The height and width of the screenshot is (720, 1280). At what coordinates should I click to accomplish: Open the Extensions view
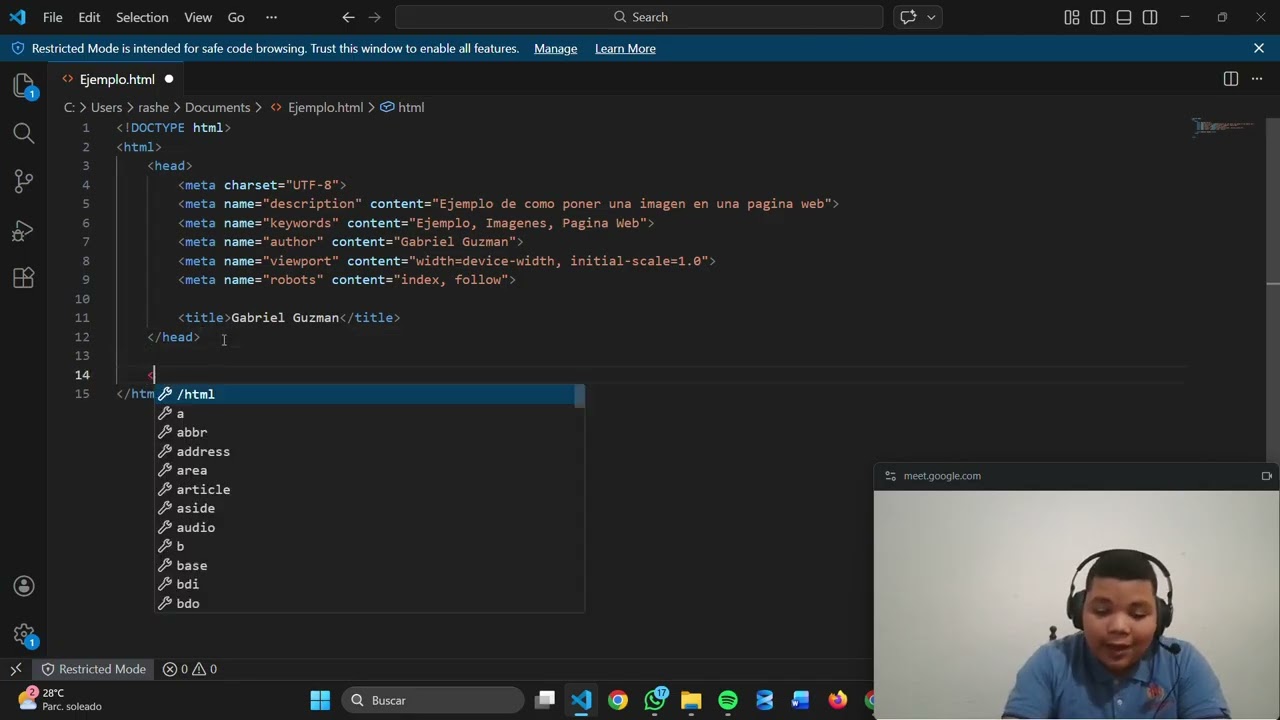[24, 278]
